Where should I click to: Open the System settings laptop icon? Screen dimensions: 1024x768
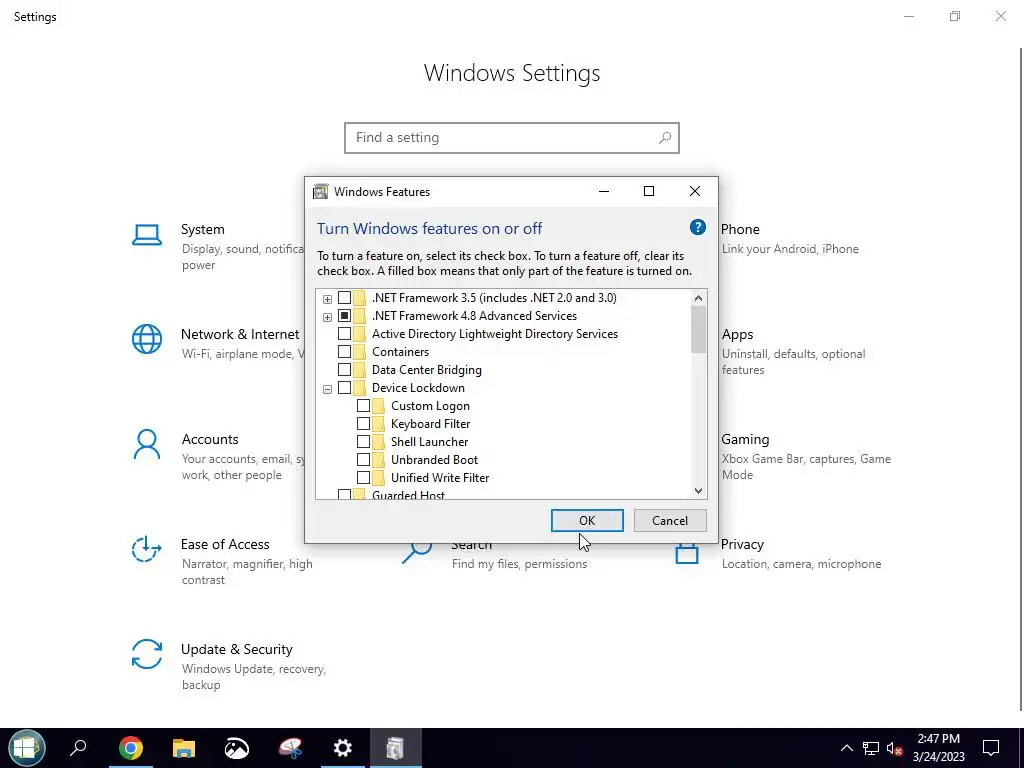[x=147, y=235]
